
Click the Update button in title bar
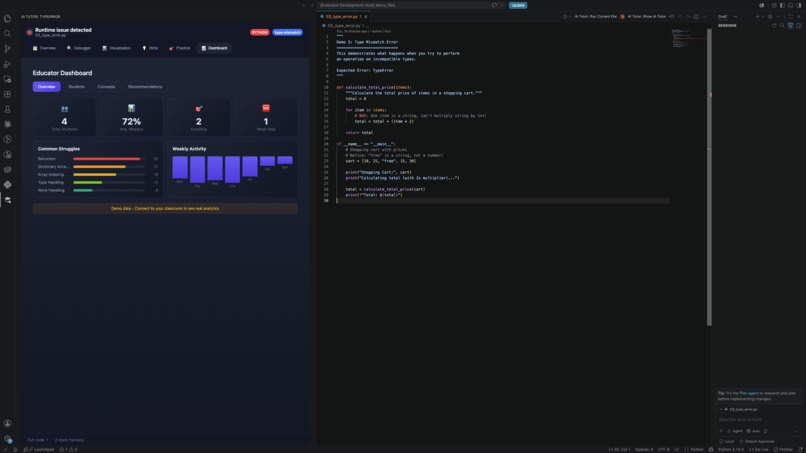click(518, 5)
